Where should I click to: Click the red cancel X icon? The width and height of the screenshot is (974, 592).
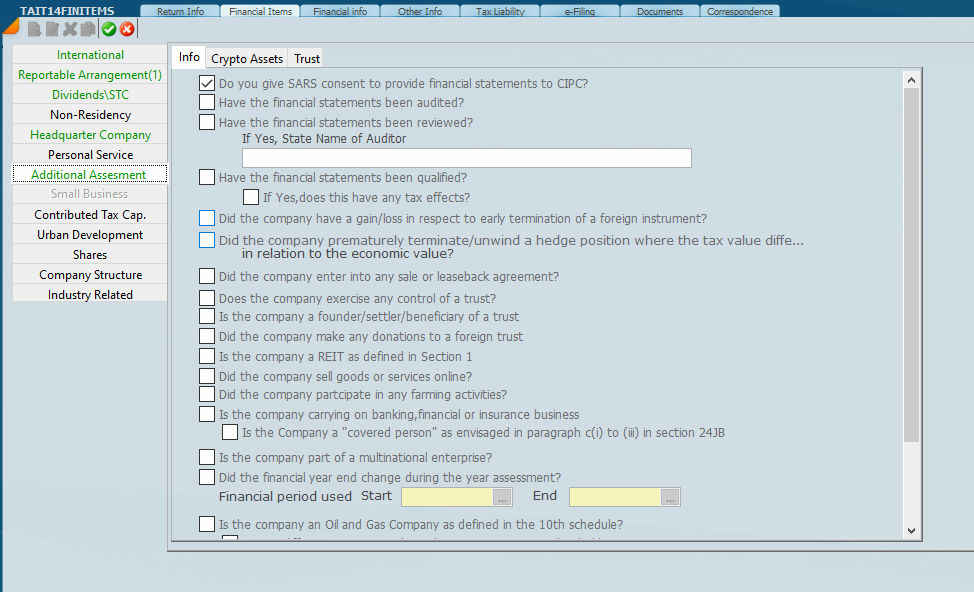click(x=127, y=29)
